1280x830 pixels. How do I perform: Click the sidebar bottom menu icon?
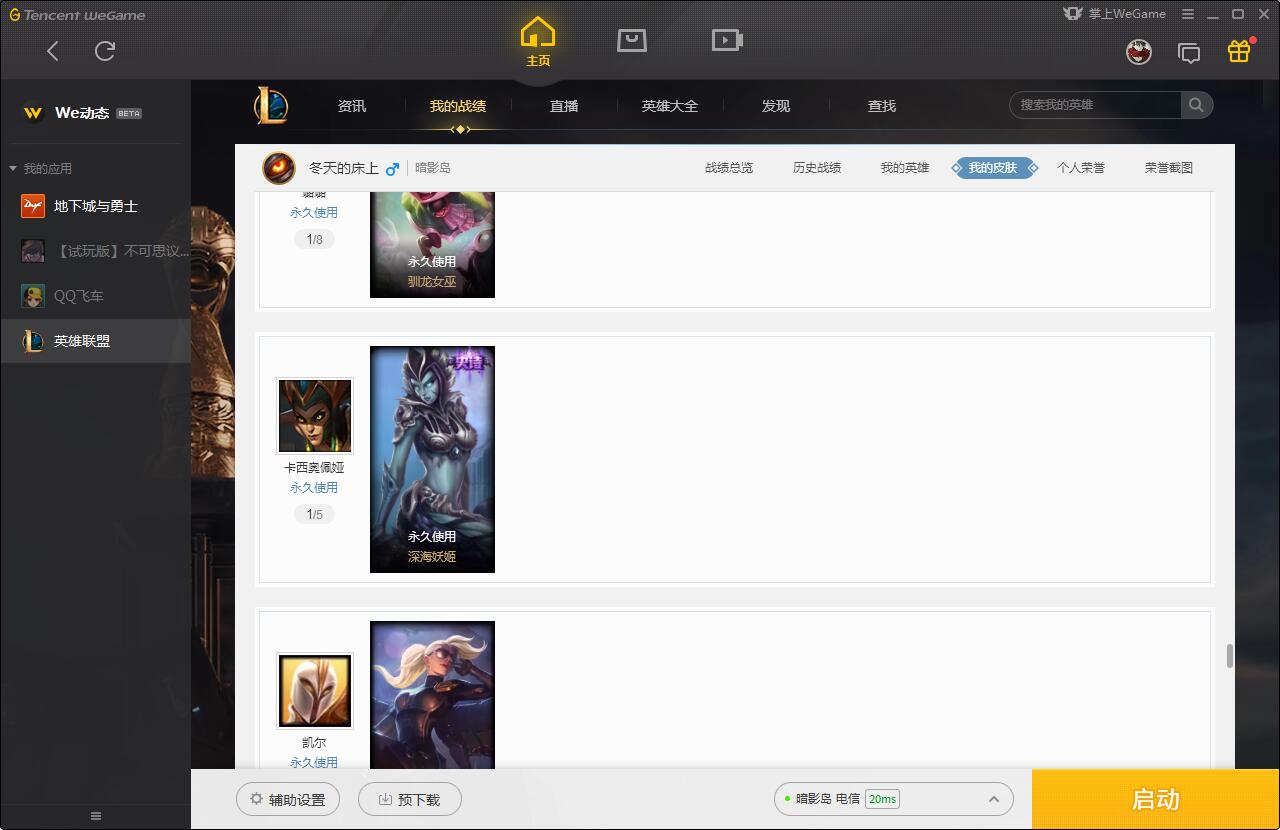click(x=96, y=816)
